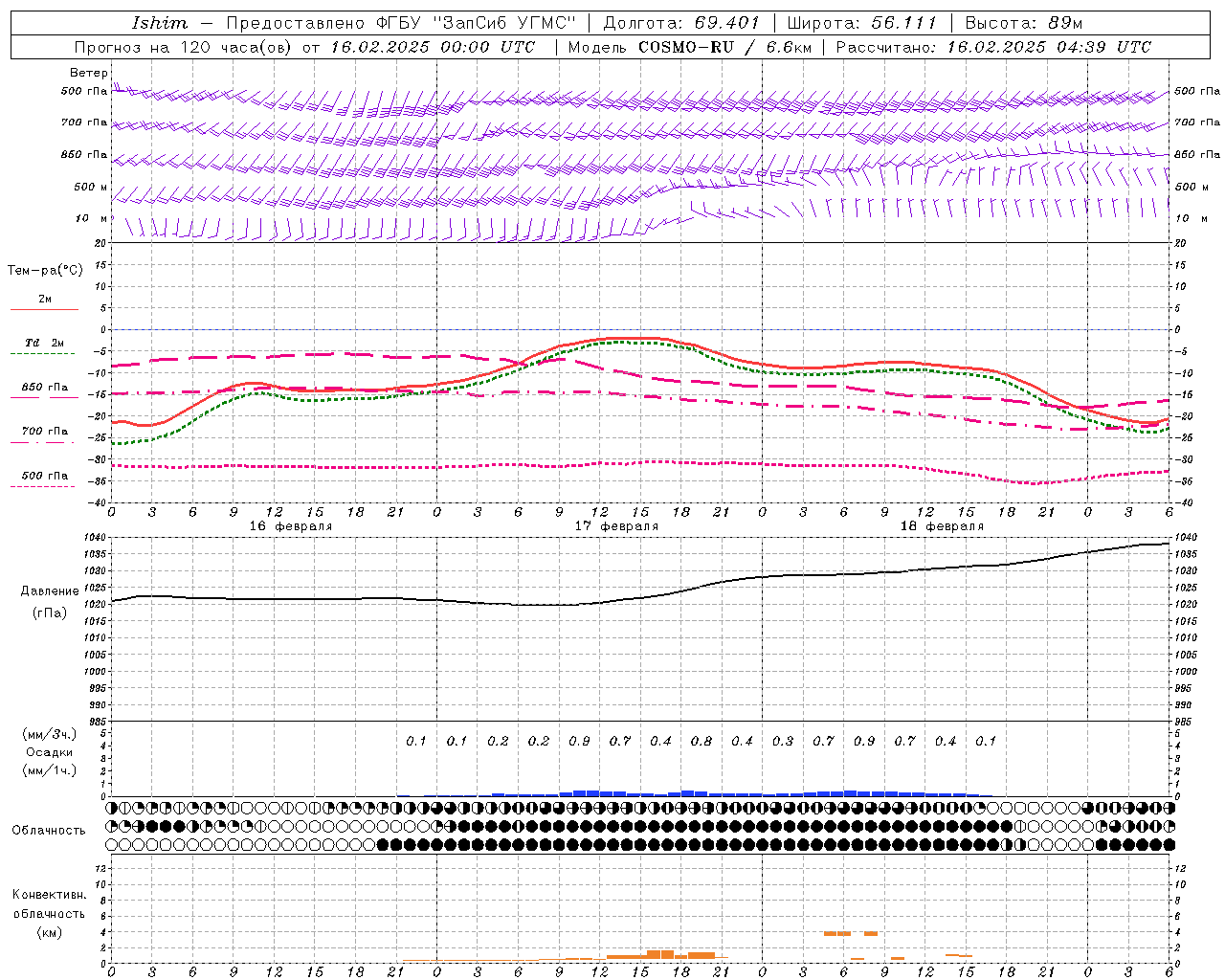
Task: Click the "Осадки" precipitation label
Action: pos(50,752)
